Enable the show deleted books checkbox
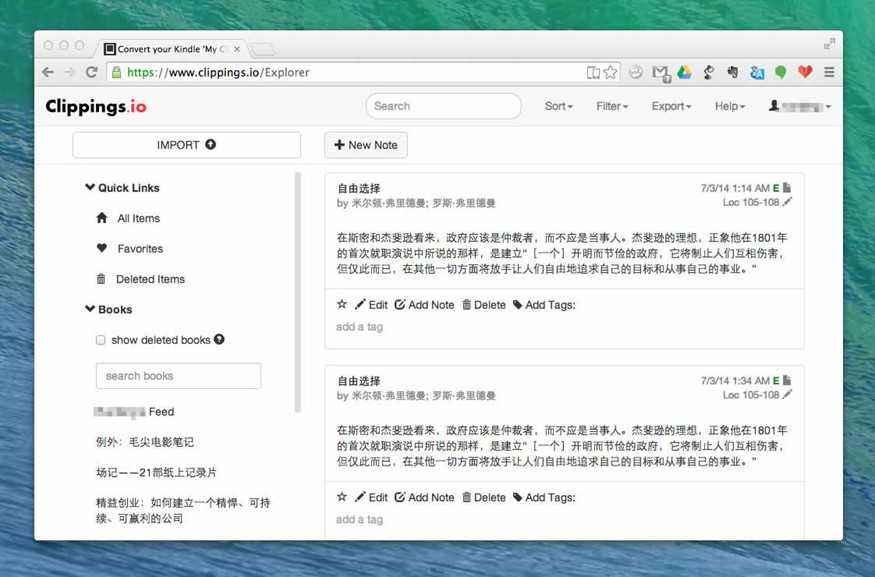875x577 pixels. (x=100, y=340)
